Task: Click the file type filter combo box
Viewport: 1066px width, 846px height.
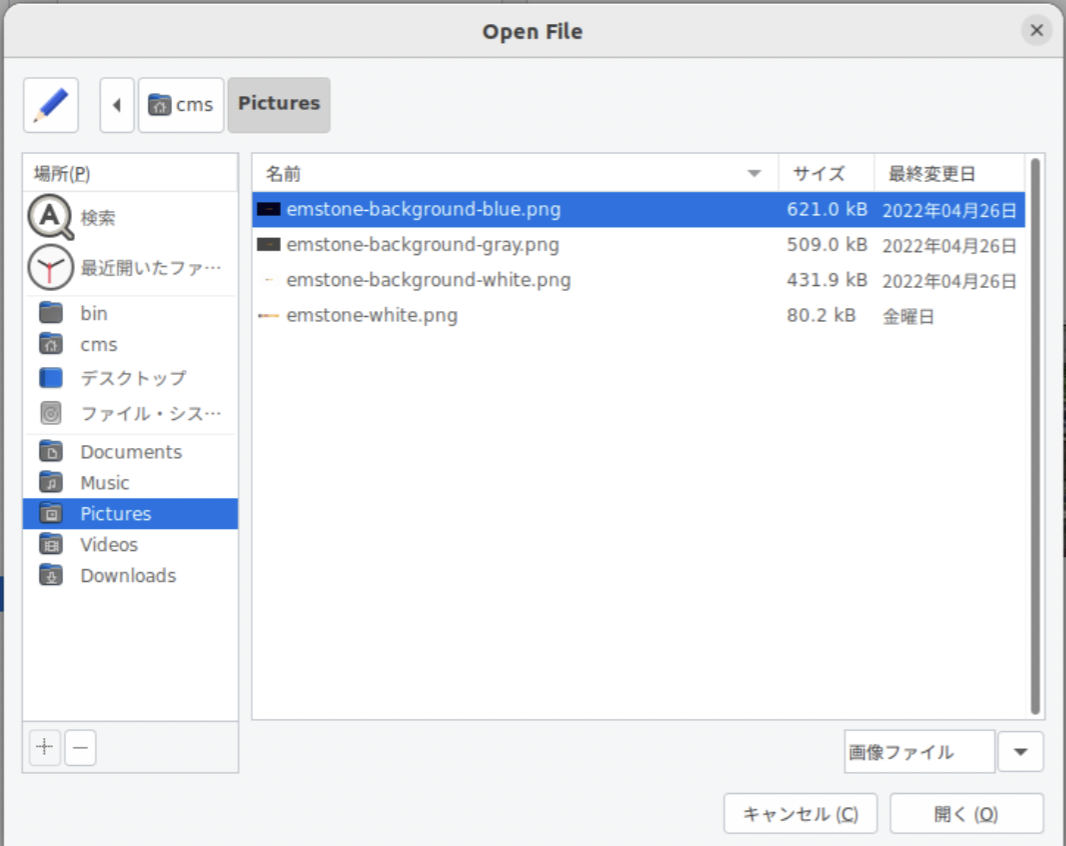Action: (918, 752)
